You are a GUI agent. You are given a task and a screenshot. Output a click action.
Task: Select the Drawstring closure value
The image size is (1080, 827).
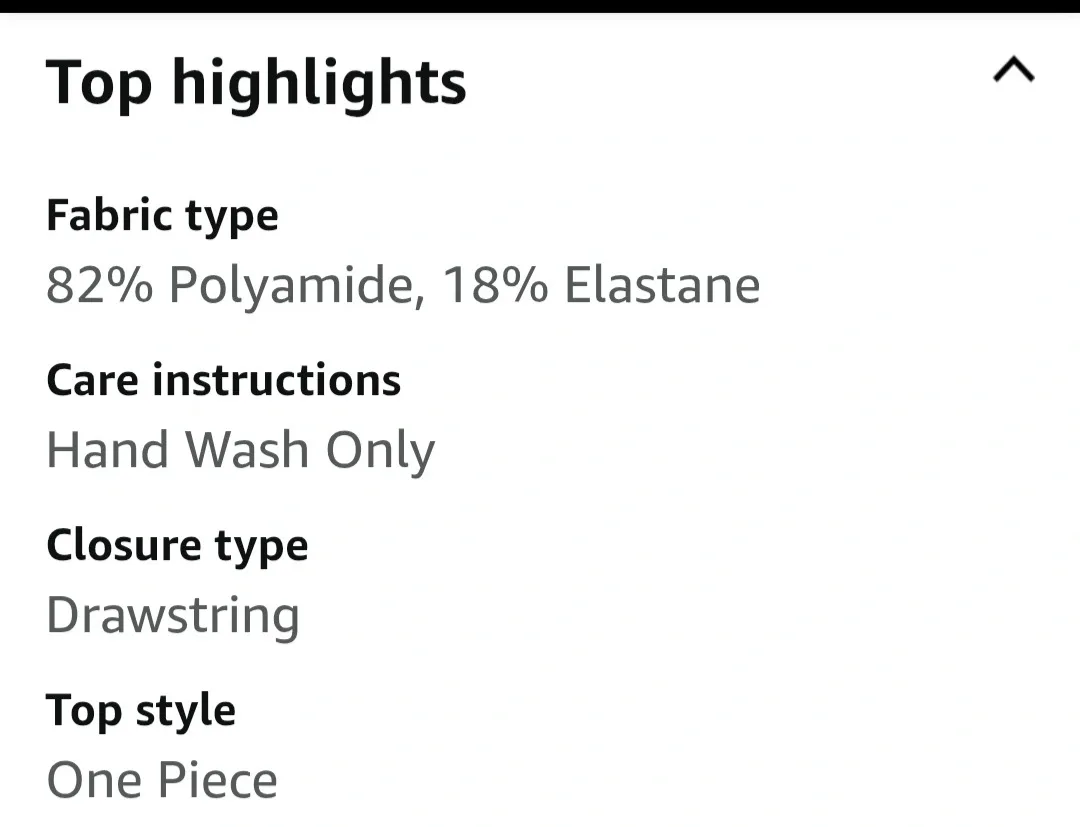(173, 616)
